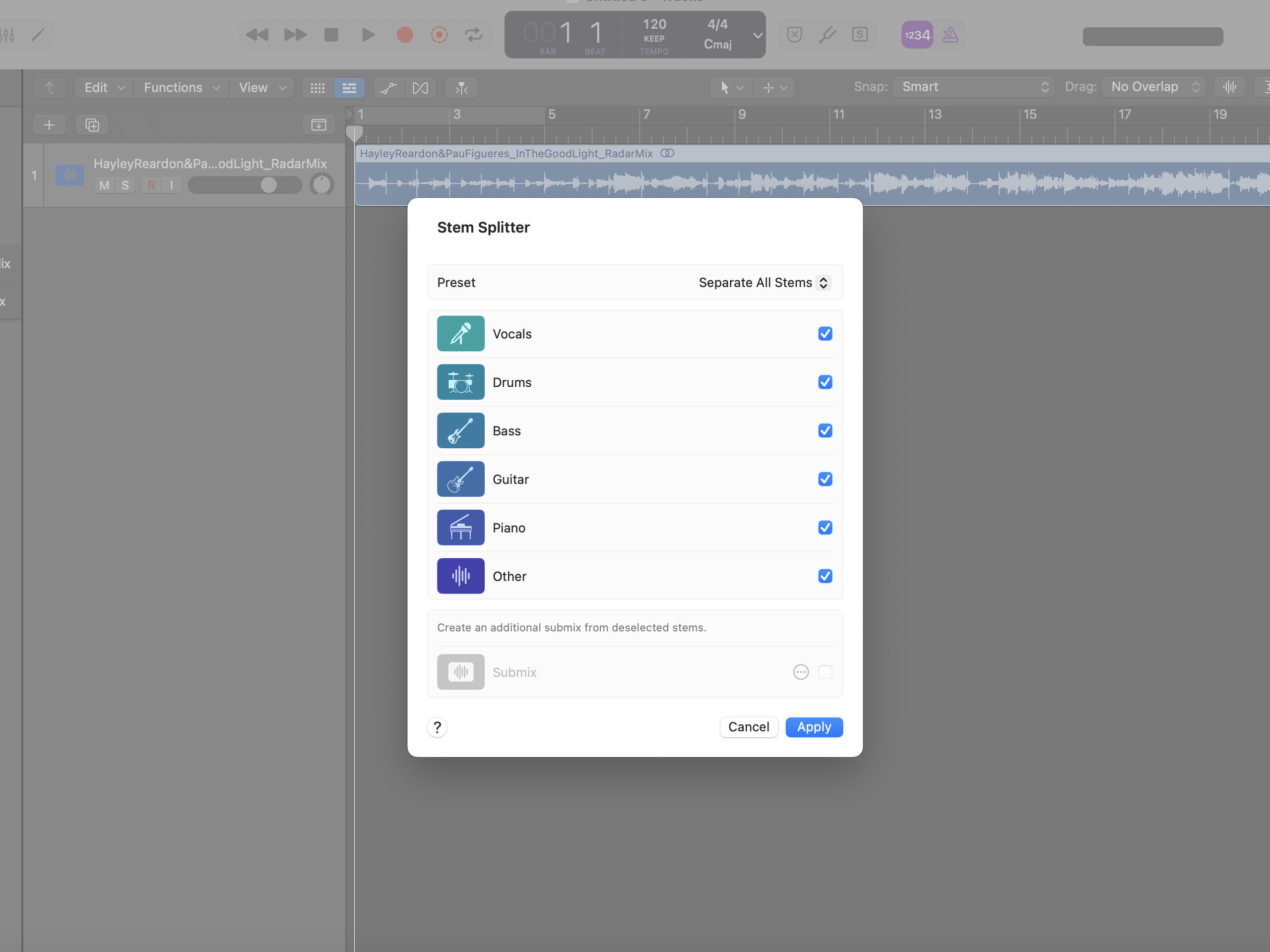Open Drag No Overlap dropdown
This screenshot has width=1270, height=952.
coord(1153,87)
